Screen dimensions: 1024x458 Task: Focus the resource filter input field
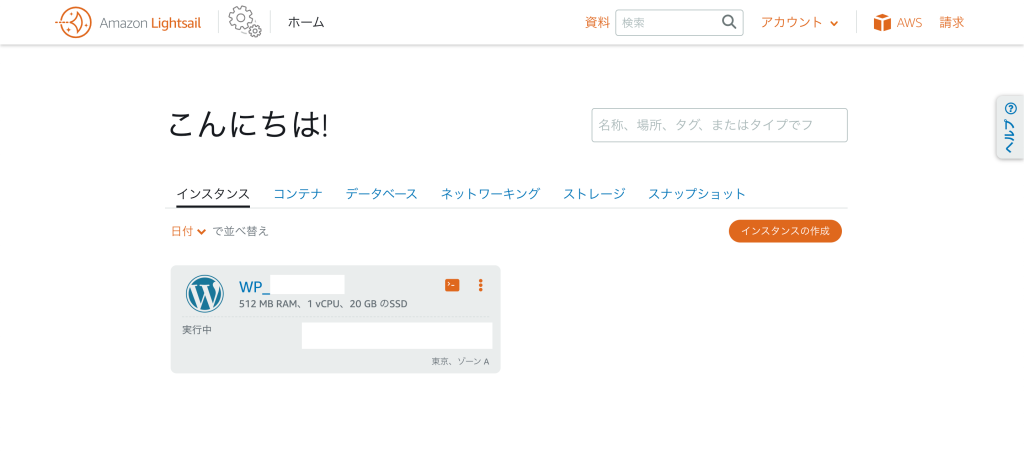click(x=719, y=125)
